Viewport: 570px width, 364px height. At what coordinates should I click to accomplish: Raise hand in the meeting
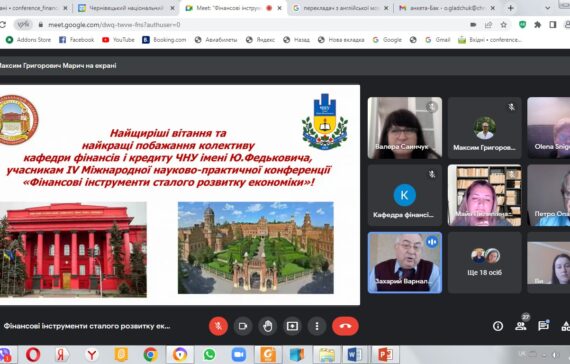[268, 326]
